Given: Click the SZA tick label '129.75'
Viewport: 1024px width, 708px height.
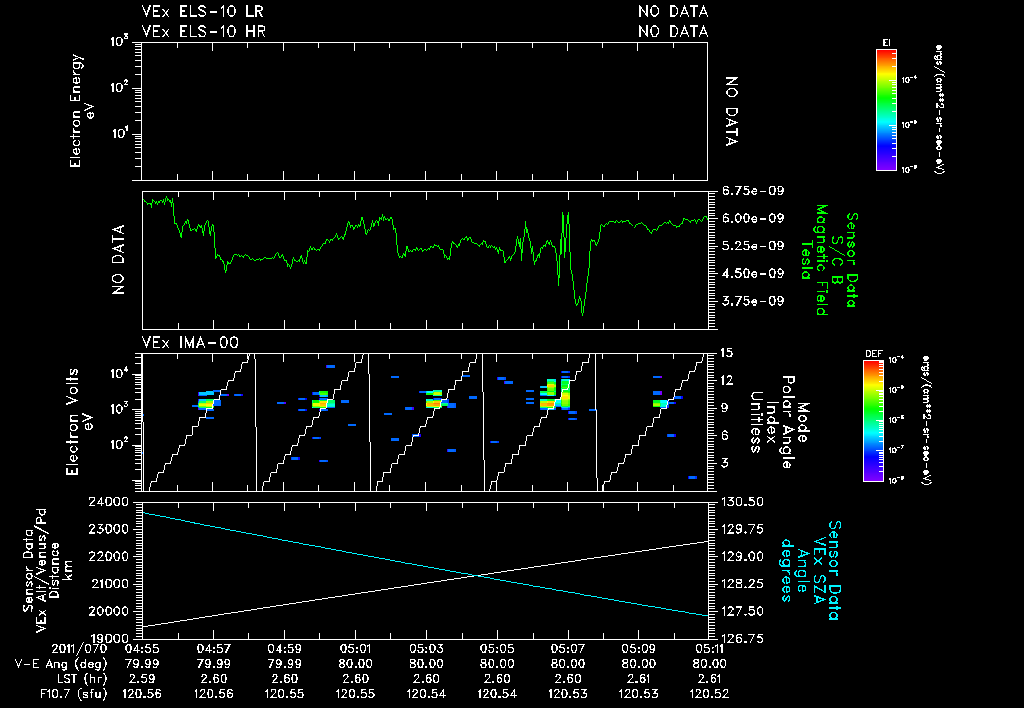Looking at the screenshot, I should (x=742, y=529).
